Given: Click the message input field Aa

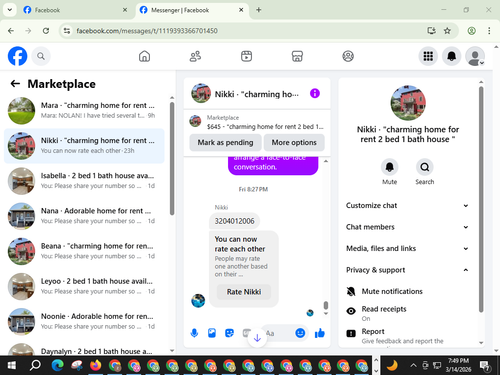Looking at the screenshot, I should [x=279, y=333].
